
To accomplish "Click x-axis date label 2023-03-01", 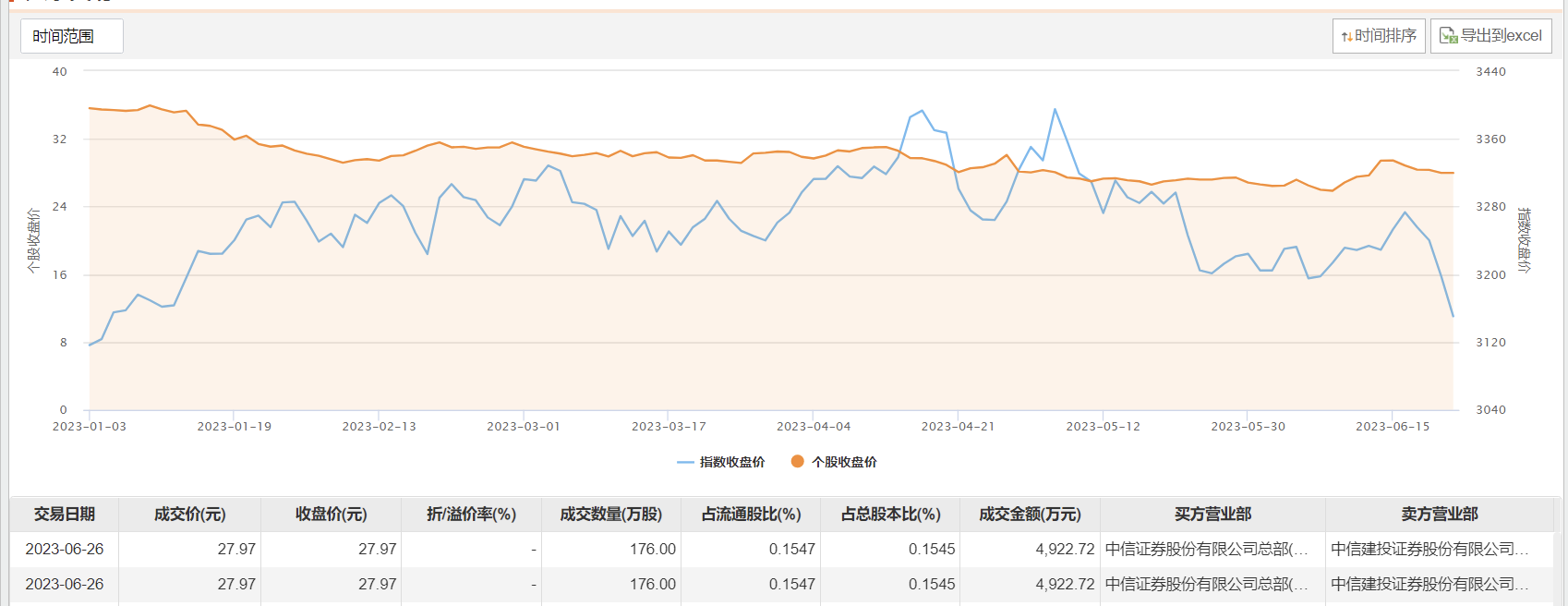I will (x=524, y=427).
